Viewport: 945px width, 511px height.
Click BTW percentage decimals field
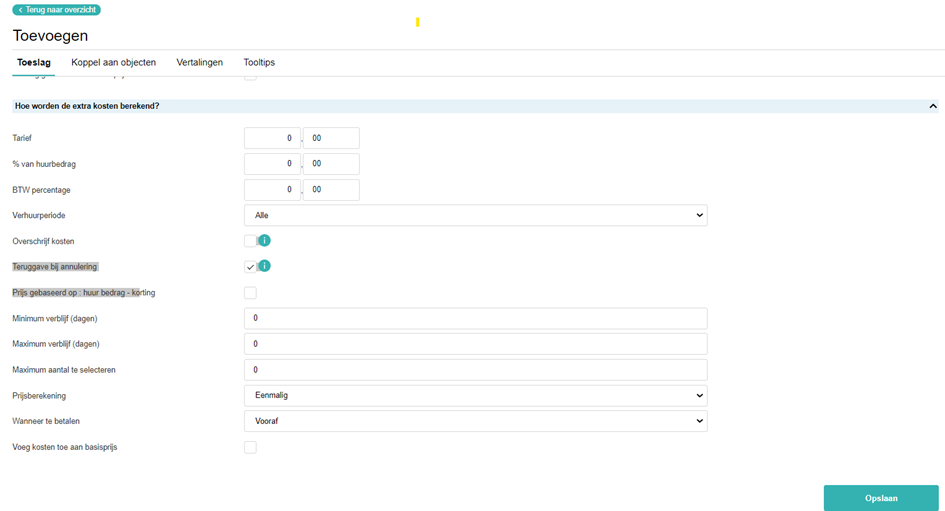point(331,190)
